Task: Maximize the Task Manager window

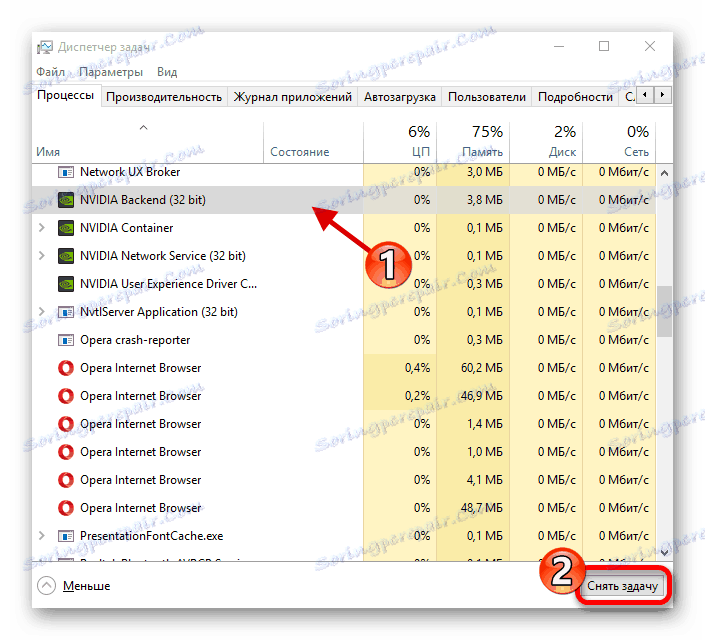Action: (x=604, y=46)
